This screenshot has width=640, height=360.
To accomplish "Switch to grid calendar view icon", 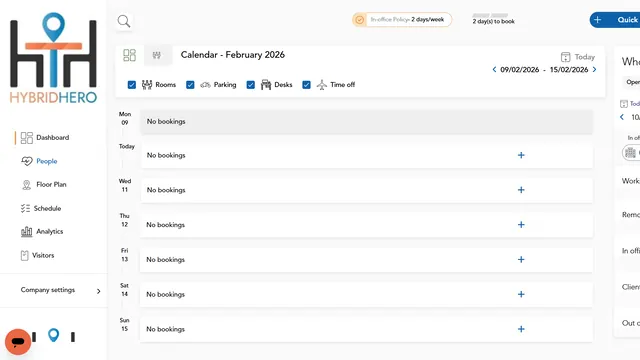I will [x=129, y=55].
